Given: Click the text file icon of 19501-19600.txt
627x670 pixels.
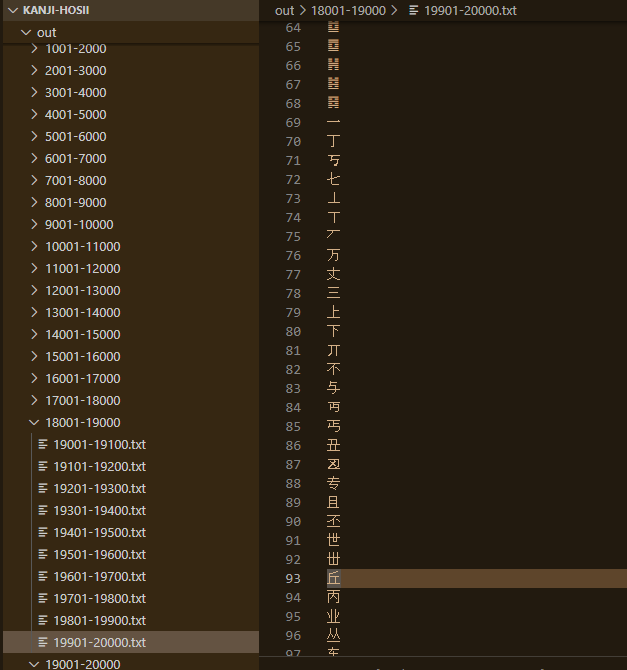Looking at the screenshot, I should [x=43, y=555].
